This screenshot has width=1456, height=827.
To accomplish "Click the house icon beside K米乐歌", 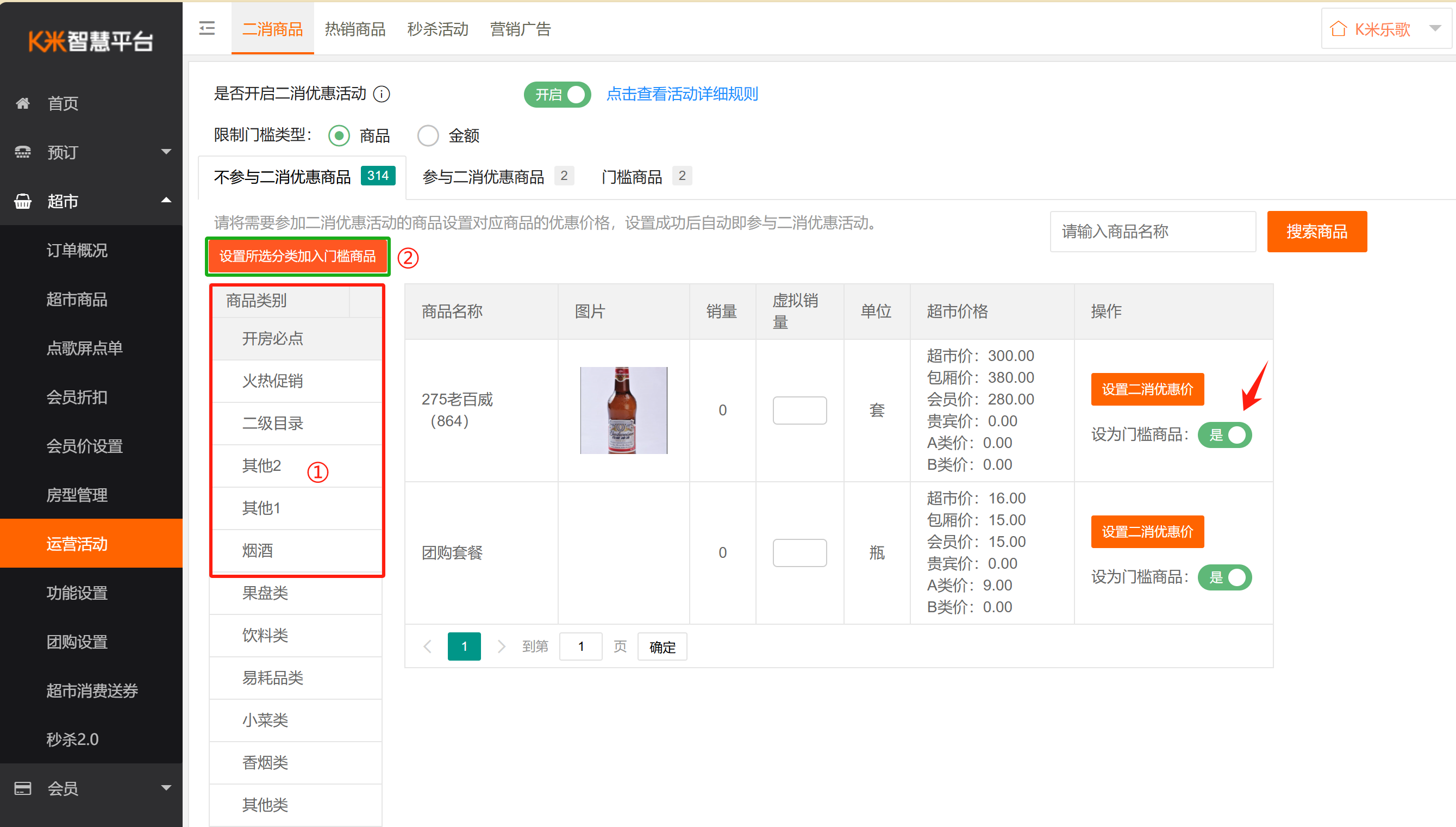I will [1338, 29].
